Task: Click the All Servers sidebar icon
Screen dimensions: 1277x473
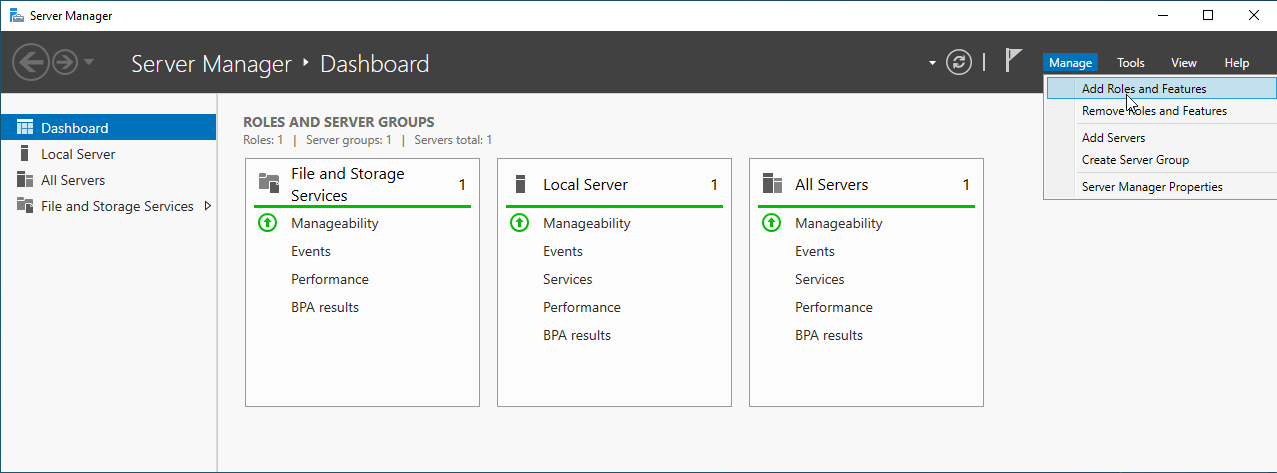Action: pos(24,180)
